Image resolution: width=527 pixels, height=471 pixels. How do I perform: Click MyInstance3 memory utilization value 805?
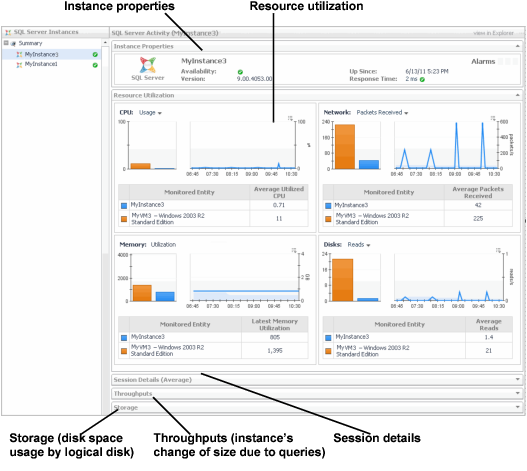(x=275, y=337)
